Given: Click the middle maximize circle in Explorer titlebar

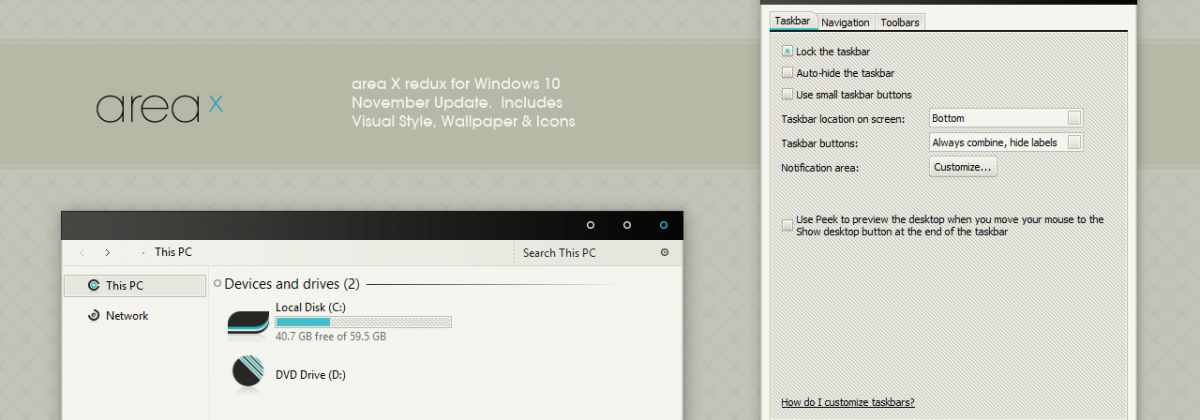Looking at the screenshot, I should click(627, 225).
